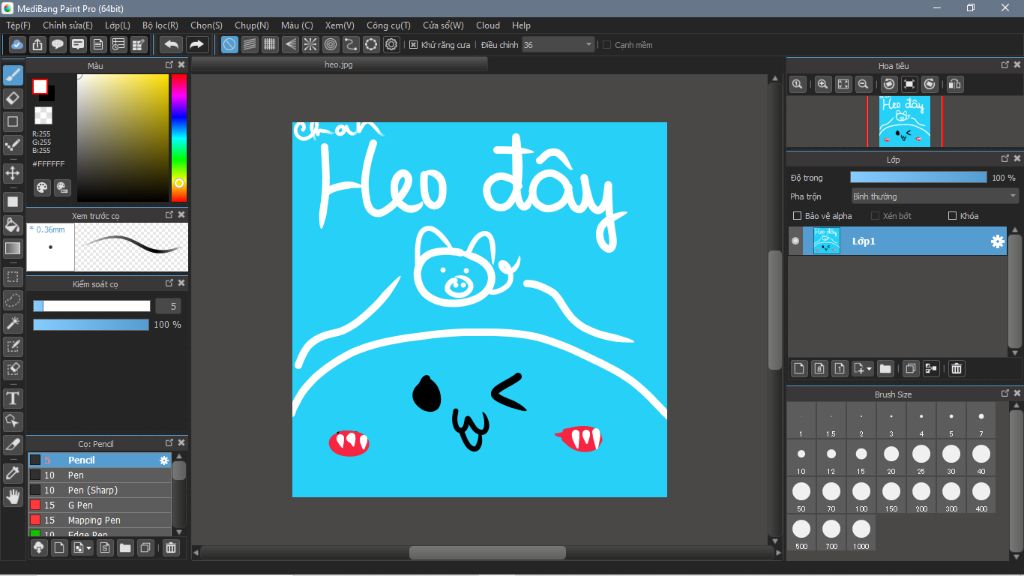The image size is (1024, 576).
Task: Select the Pen (Sharp) brush
Action: pos(100,490)
